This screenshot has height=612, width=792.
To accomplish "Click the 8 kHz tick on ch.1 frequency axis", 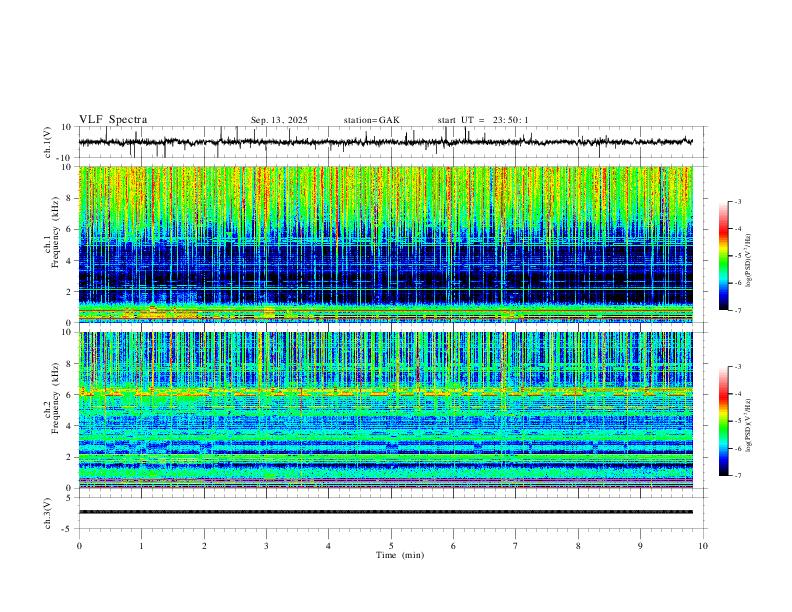I will point(69,198).
